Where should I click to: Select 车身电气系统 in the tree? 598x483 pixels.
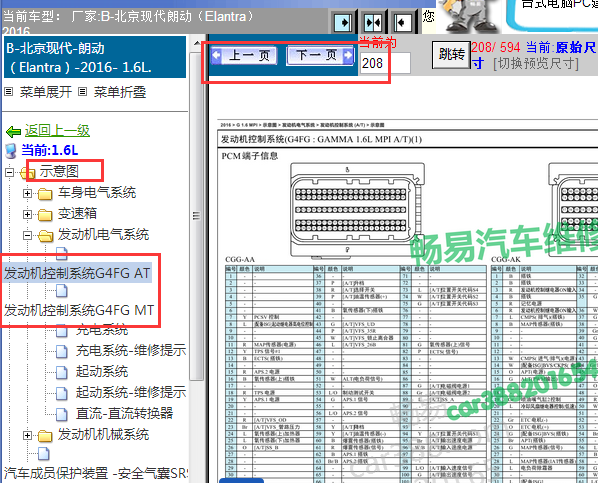(97, 193)
